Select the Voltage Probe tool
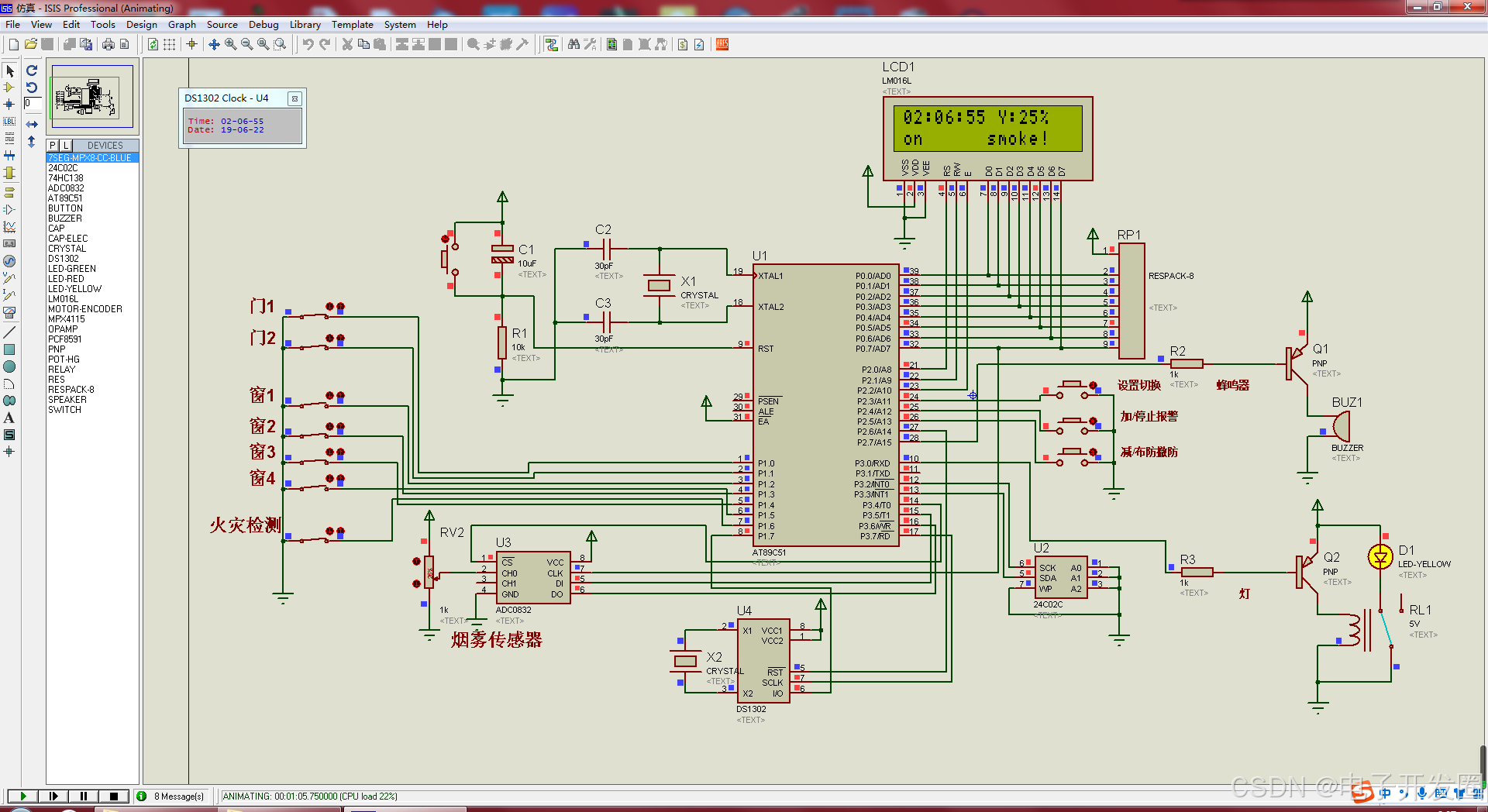The width and height of the screenshot is (1488, 812). [9, 278]
